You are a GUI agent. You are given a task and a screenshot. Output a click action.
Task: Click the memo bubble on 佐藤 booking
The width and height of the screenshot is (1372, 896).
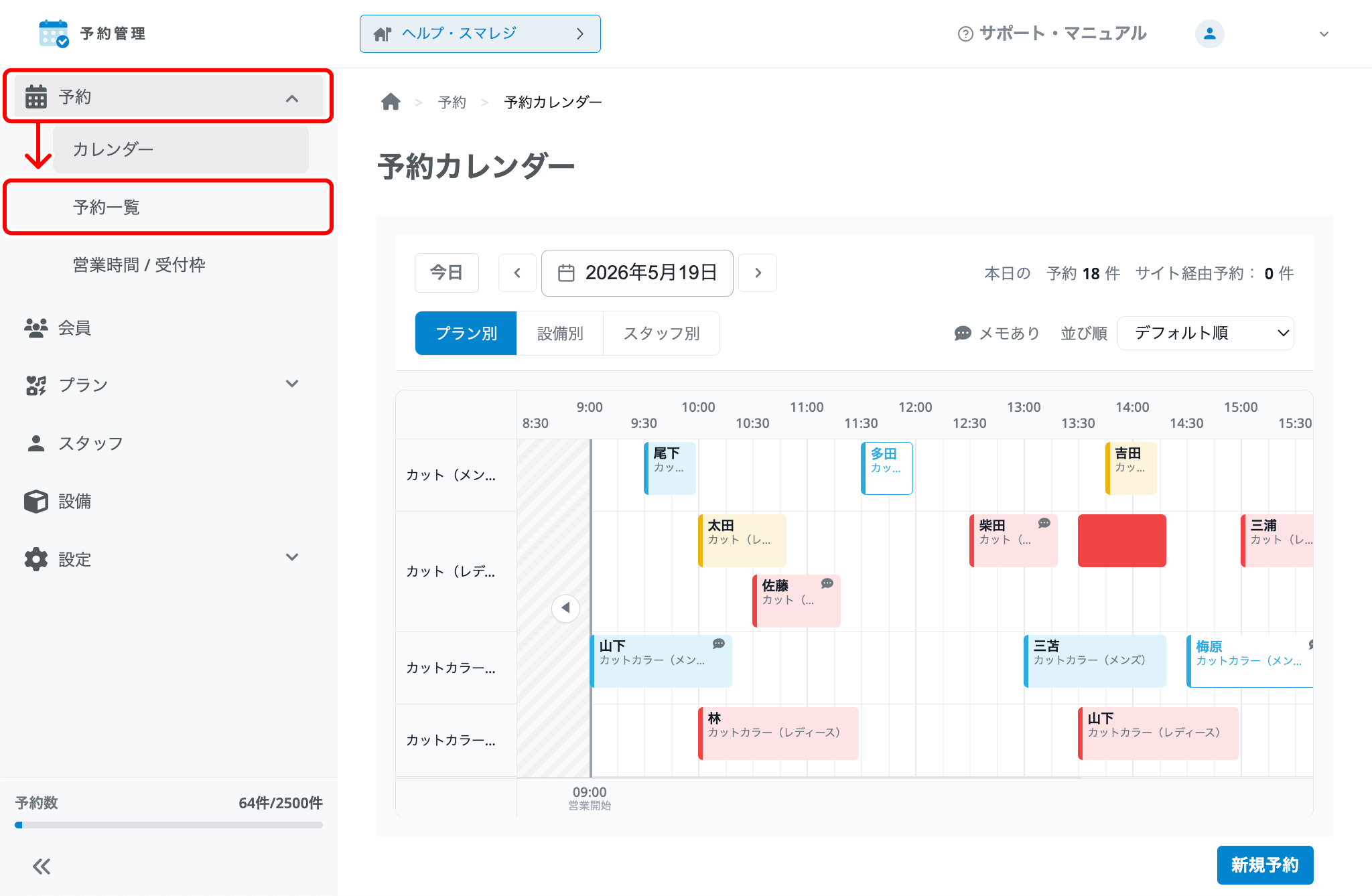click(x=827, y=583)
